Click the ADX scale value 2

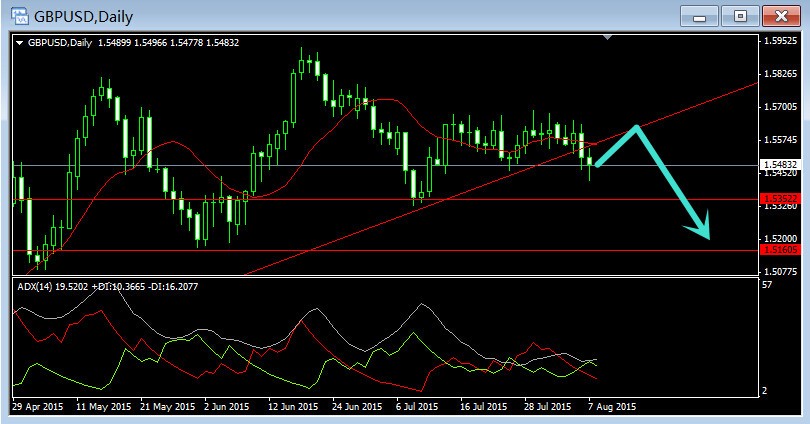coord(765,391)
